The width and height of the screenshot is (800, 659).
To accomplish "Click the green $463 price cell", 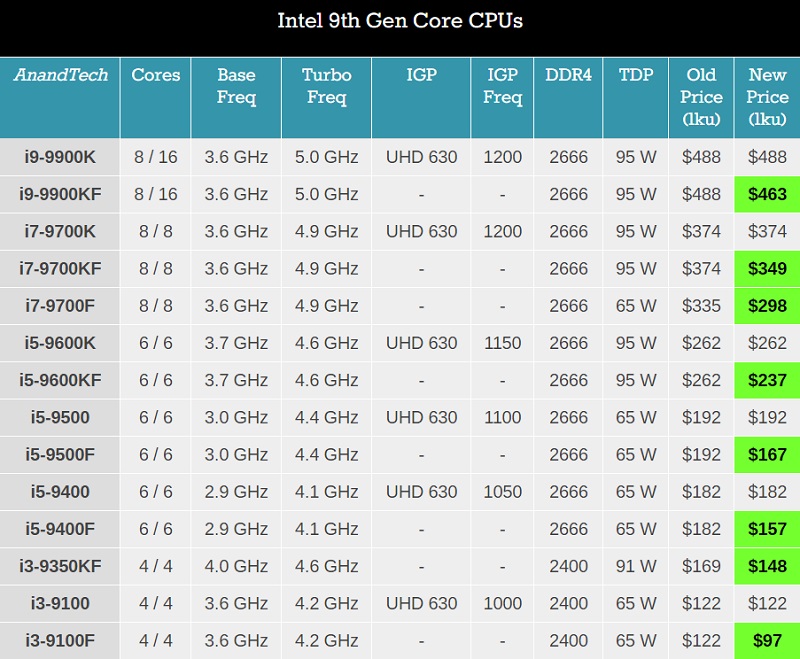I will pyautogui.click(x=767, y=194).
